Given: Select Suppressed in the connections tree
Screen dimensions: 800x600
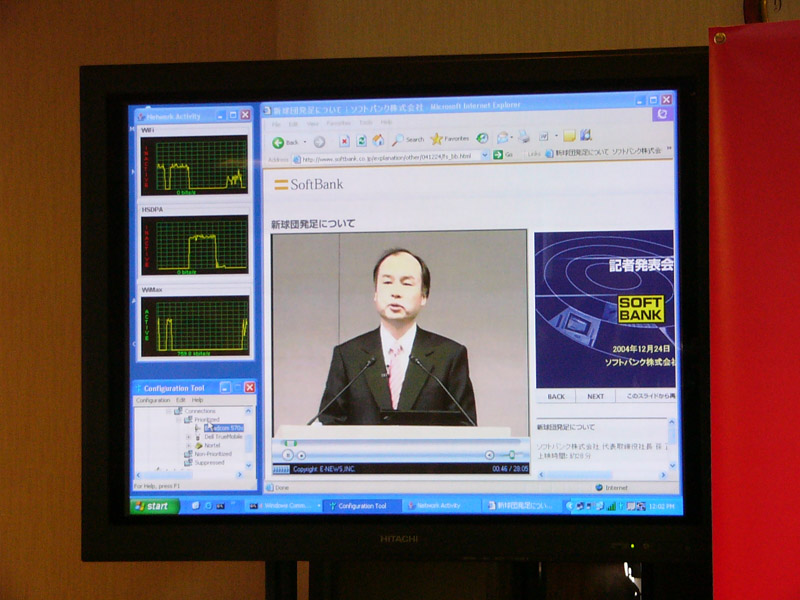Looking at the screenshot, I should pyautogui.click(x=209, y=463).
